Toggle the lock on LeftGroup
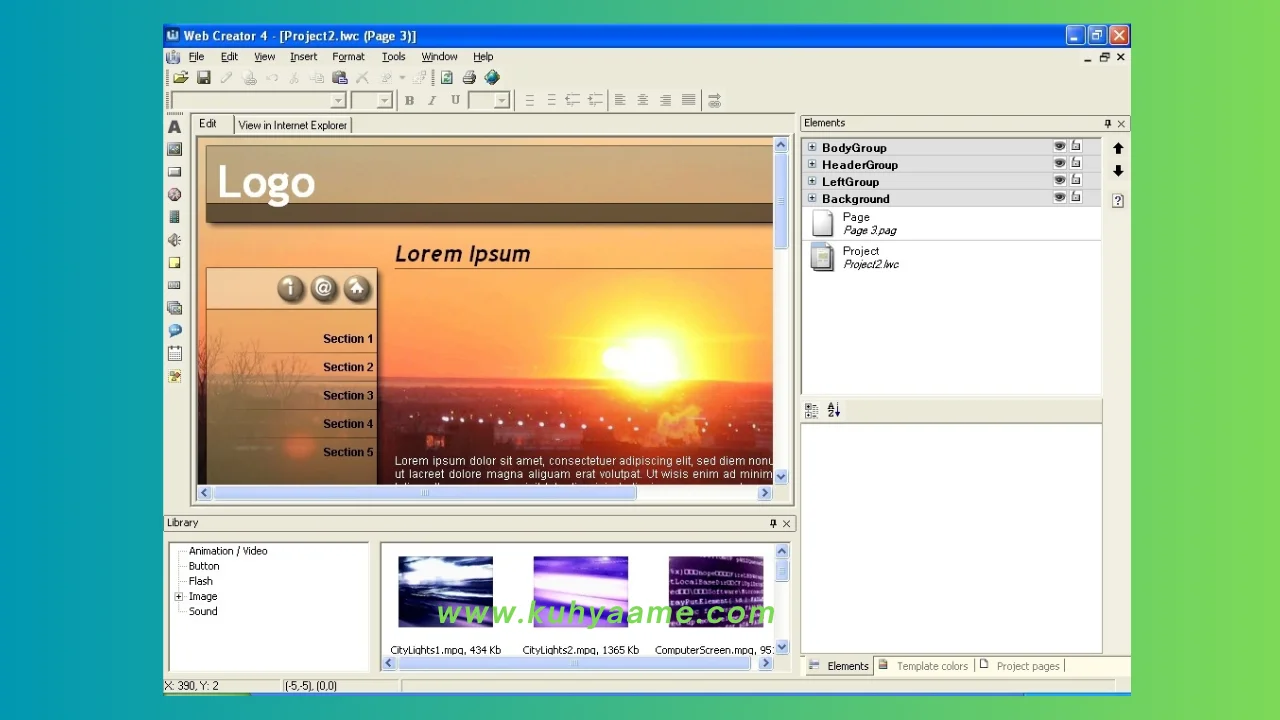The image size is (1280, 720). pyautogui.click(x=1076, y=180)
